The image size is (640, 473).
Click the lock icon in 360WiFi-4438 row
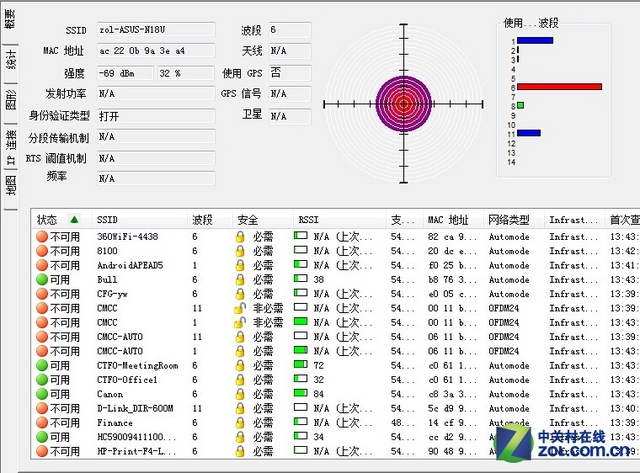point(240,237)
